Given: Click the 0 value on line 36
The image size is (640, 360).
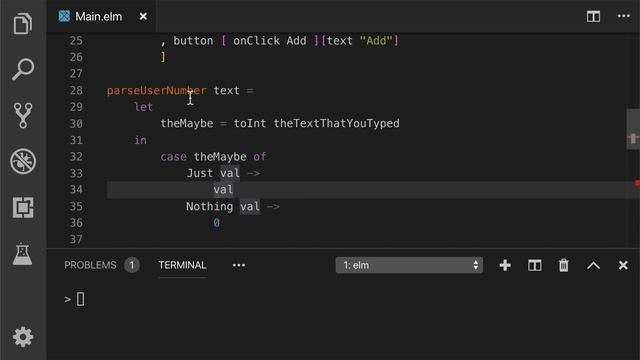Looking at the screenshot, I should coord(216,223).
